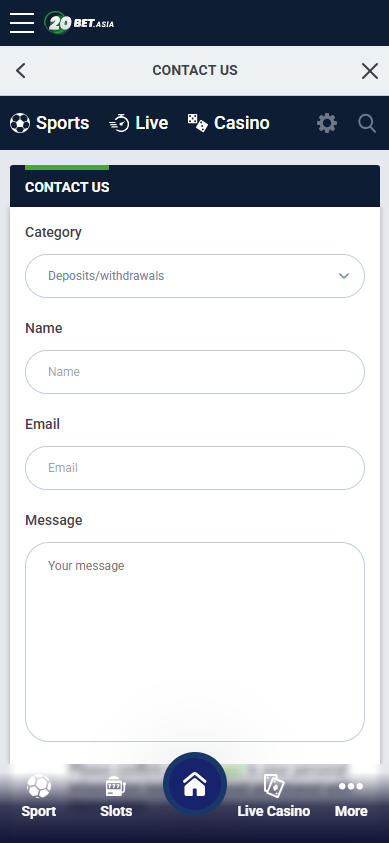Viewport: 389px width, 843px height.
Task: Open the settings gear
Action: tap(327, 123)
